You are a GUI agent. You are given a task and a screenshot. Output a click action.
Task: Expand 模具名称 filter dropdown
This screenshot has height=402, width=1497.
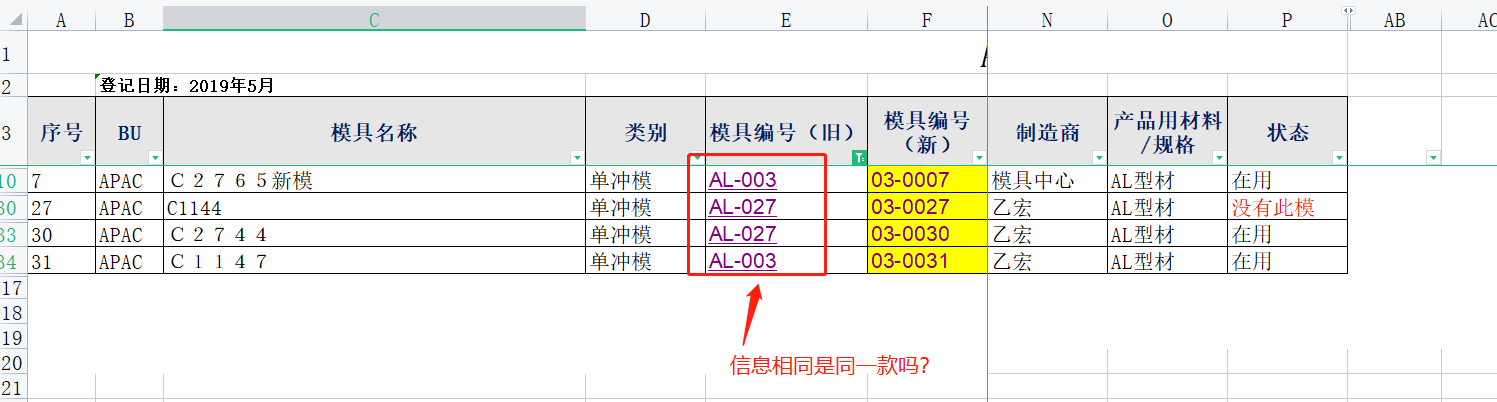pyautogui.click(x=577, y=158)
